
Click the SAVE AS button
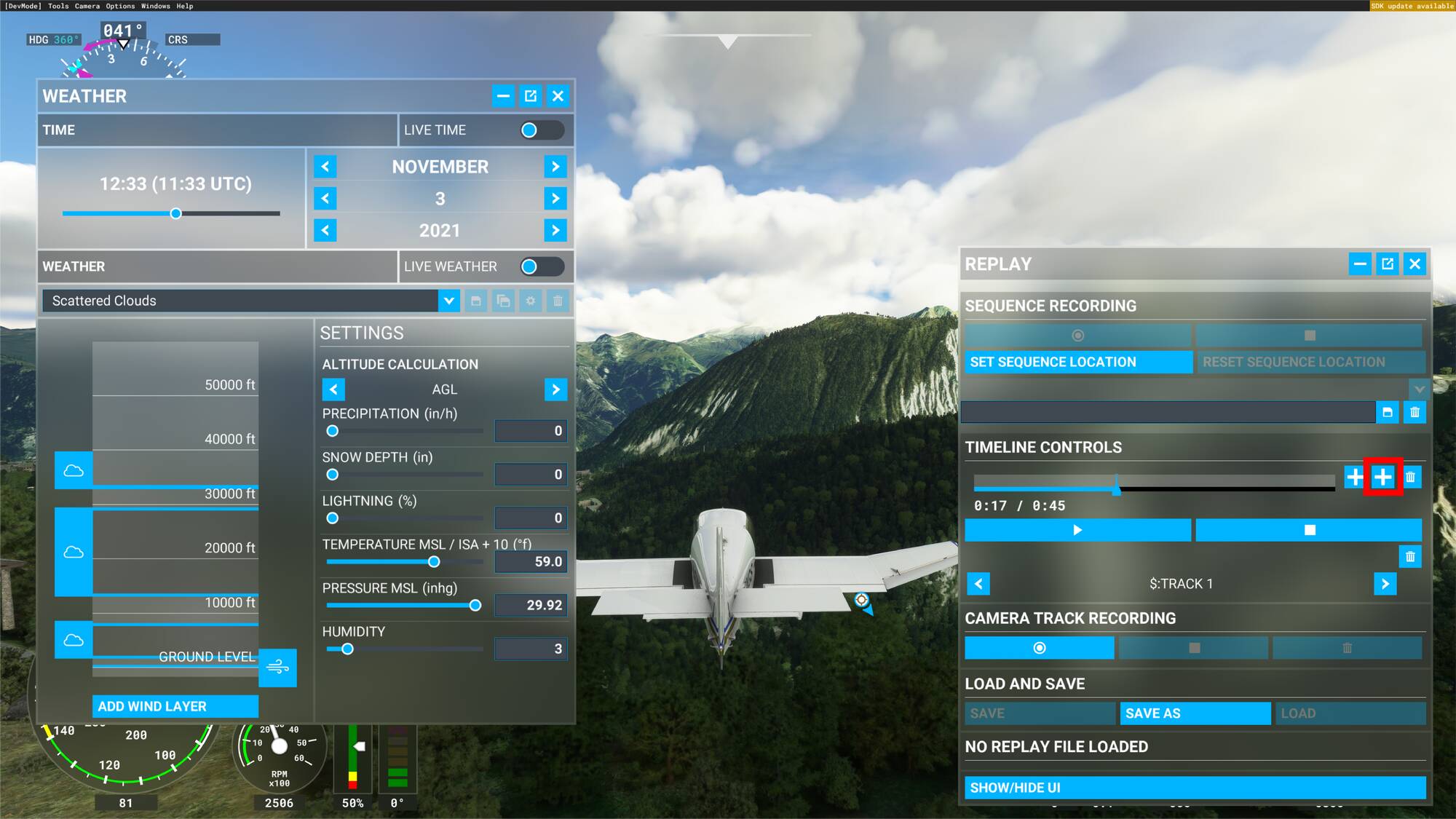coord(1195,713)
